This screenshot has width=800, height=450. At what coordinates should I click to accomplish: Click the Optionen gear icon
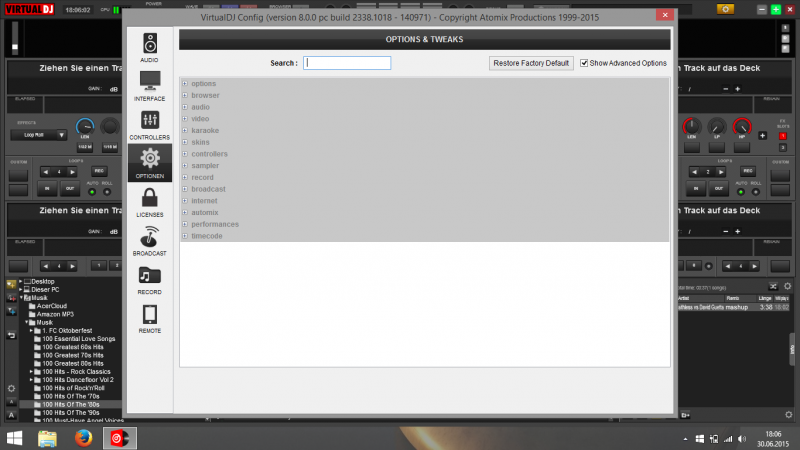pos(150,158)
